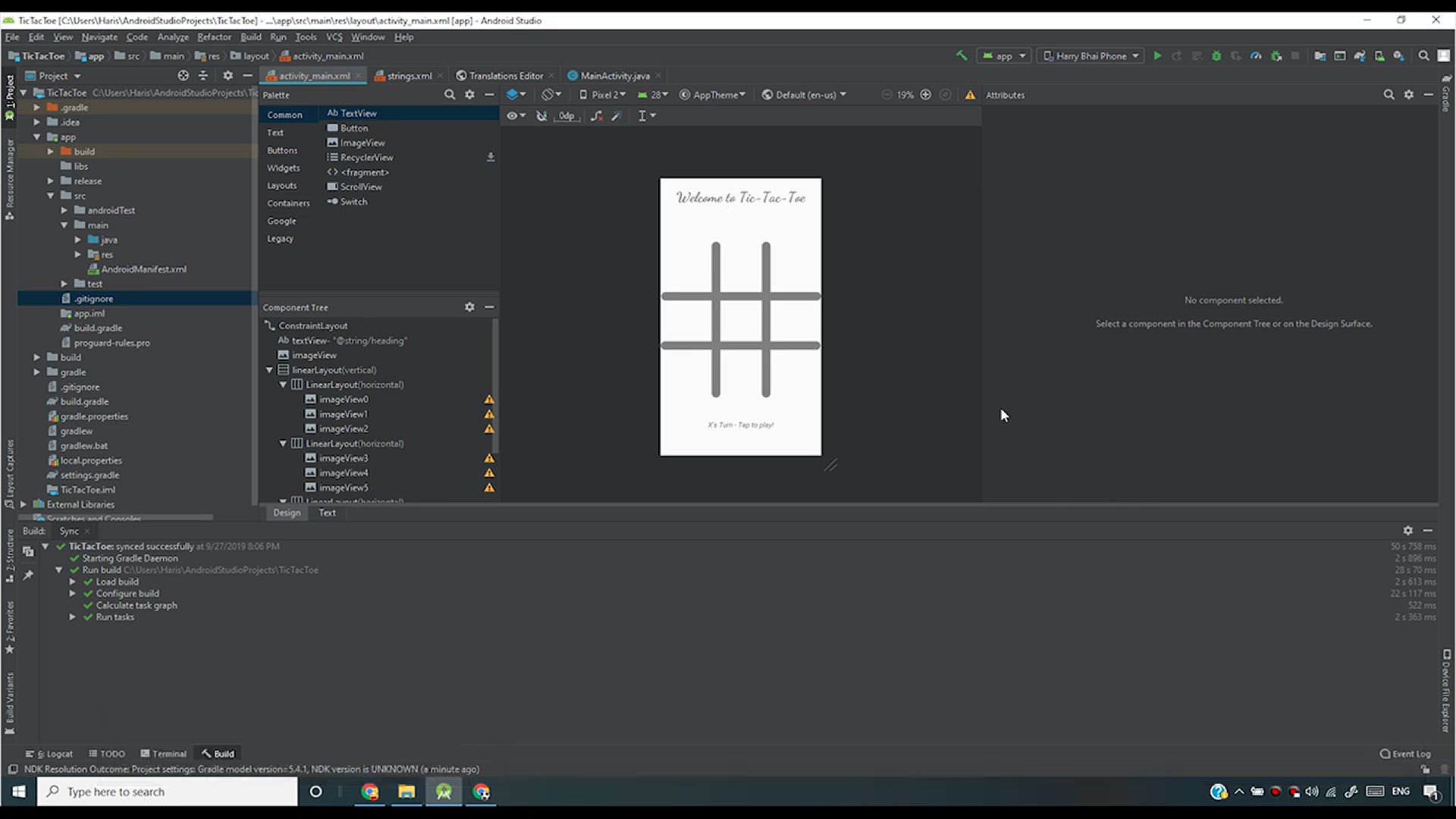Screen dimensions: 1456x819
Task: Open the Translations Editor tab
Action: point(505,76)
